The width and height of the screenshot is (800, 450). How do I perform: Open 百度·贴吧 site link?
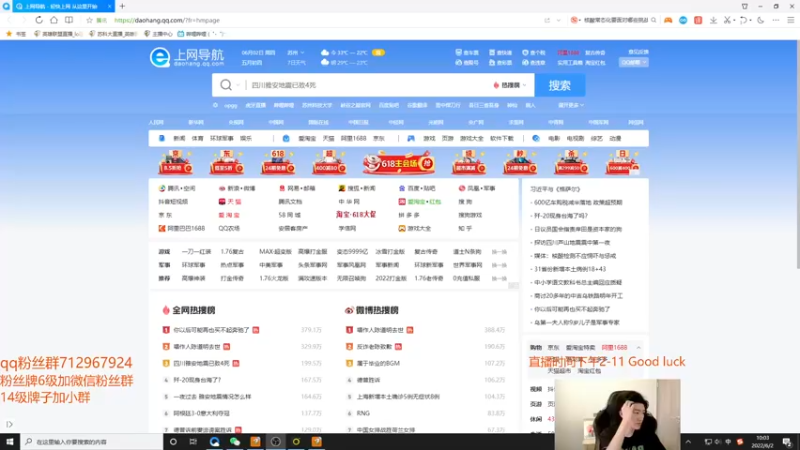pyautogui.click(x=417, y=188)
